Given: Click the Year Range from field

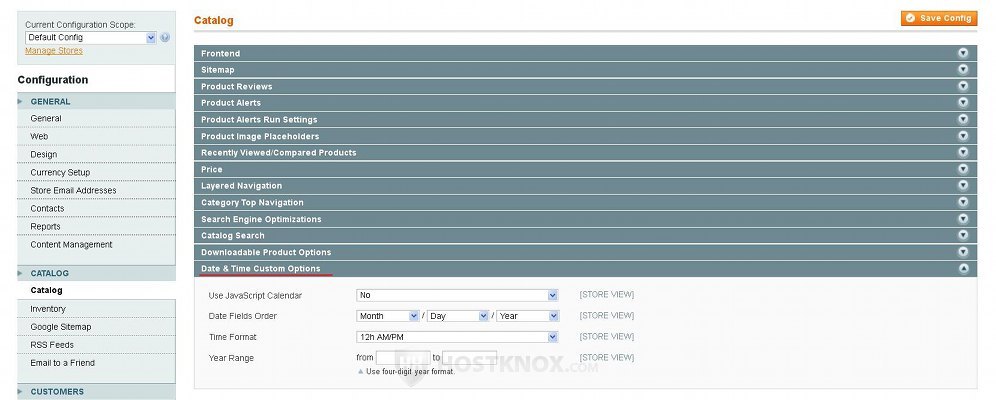Looking at the screenshot, I should 403,357.
